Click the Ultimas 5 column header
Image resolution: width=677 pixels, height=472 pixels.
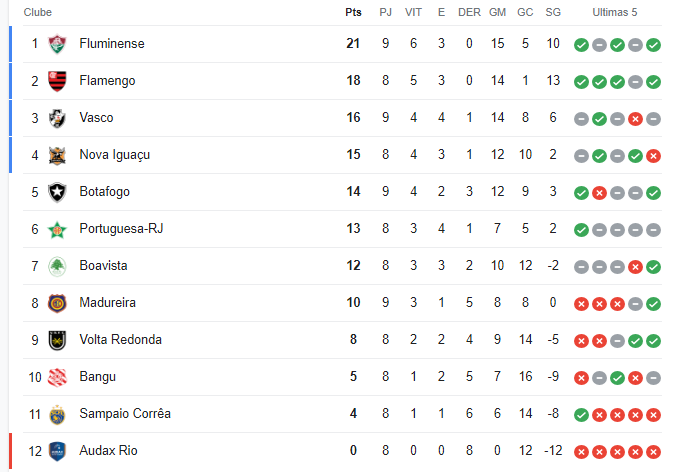[x=614, y=13]
